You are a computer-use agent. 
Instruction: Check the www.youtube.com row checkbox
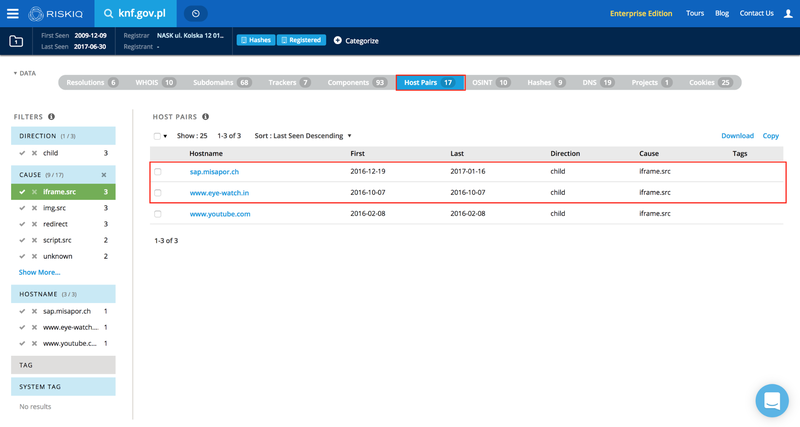pyautogui.click(x=158, y=214)
